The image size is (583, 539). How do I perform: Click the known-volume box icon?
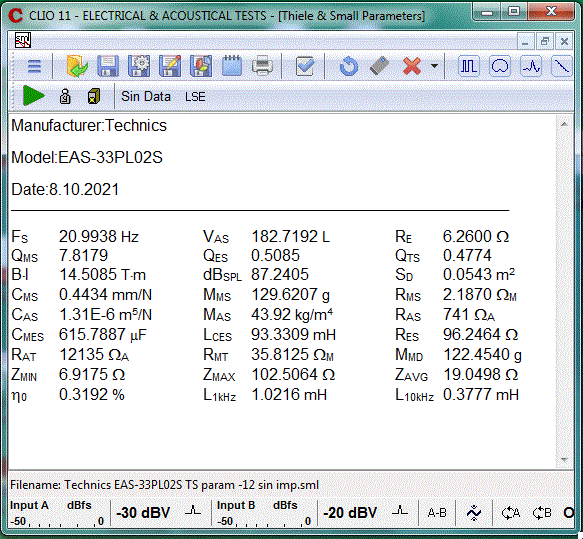pos(94,96)
